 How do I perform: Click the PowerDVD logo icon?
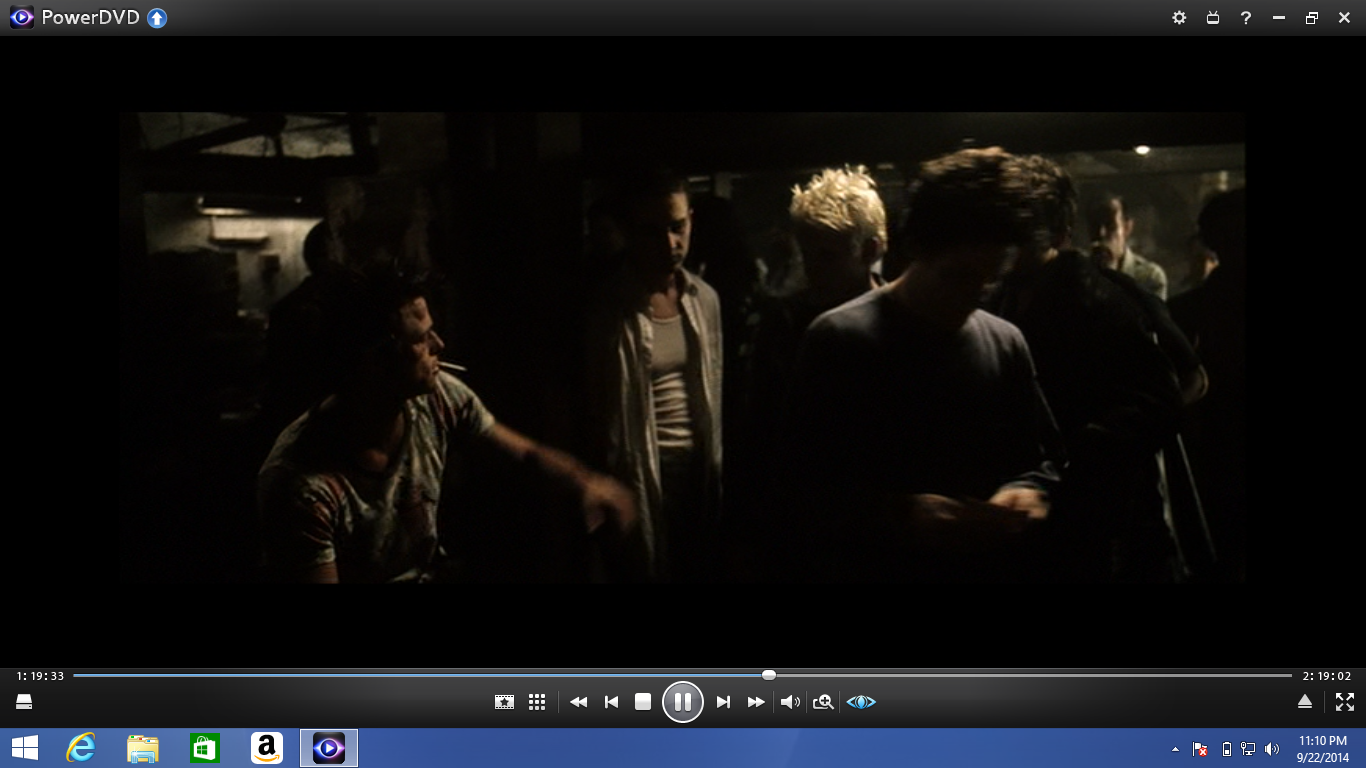21,17
